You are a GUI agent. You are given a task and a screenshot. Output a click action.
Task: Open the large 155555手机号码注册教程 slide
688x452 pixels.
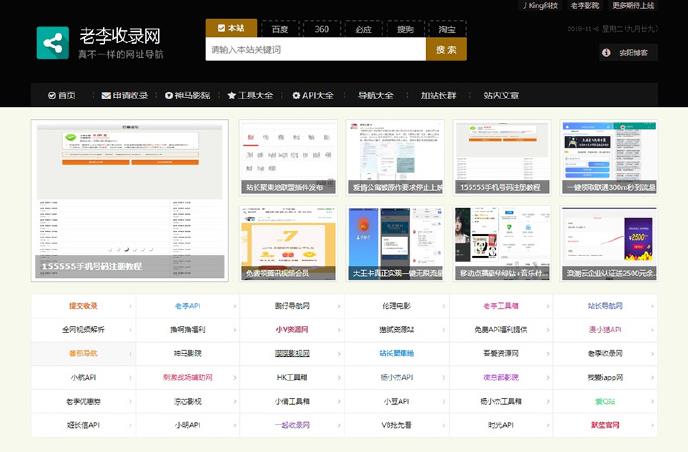pyautogui.click(x=130, y=200)
